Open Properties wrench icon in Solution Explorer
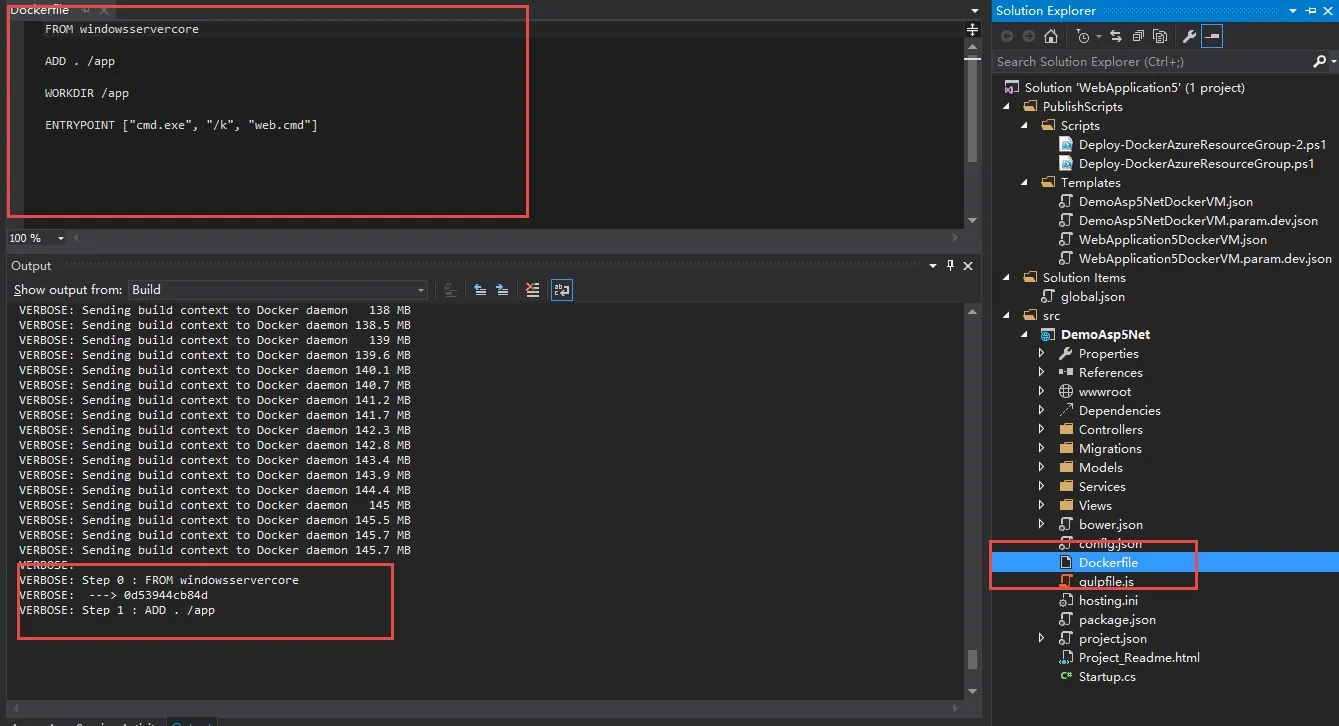The image size is (1339, 726). pyautogui.click(x=1189, y=37)
